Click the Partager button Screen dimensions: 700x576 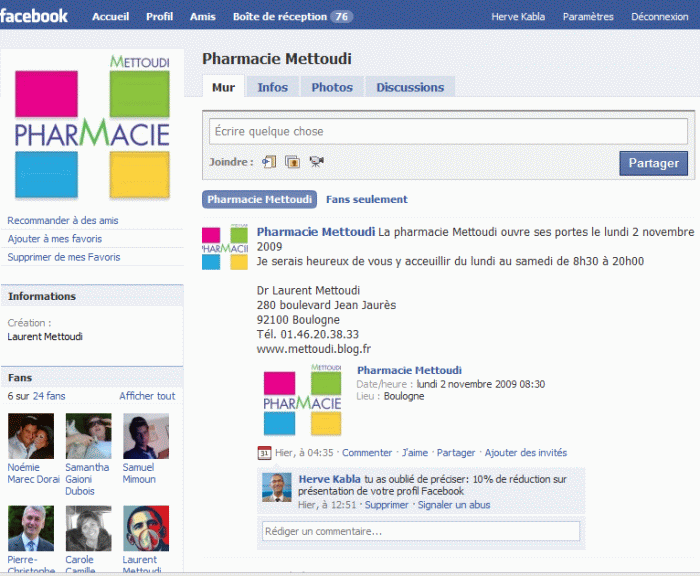pos(654,163)
